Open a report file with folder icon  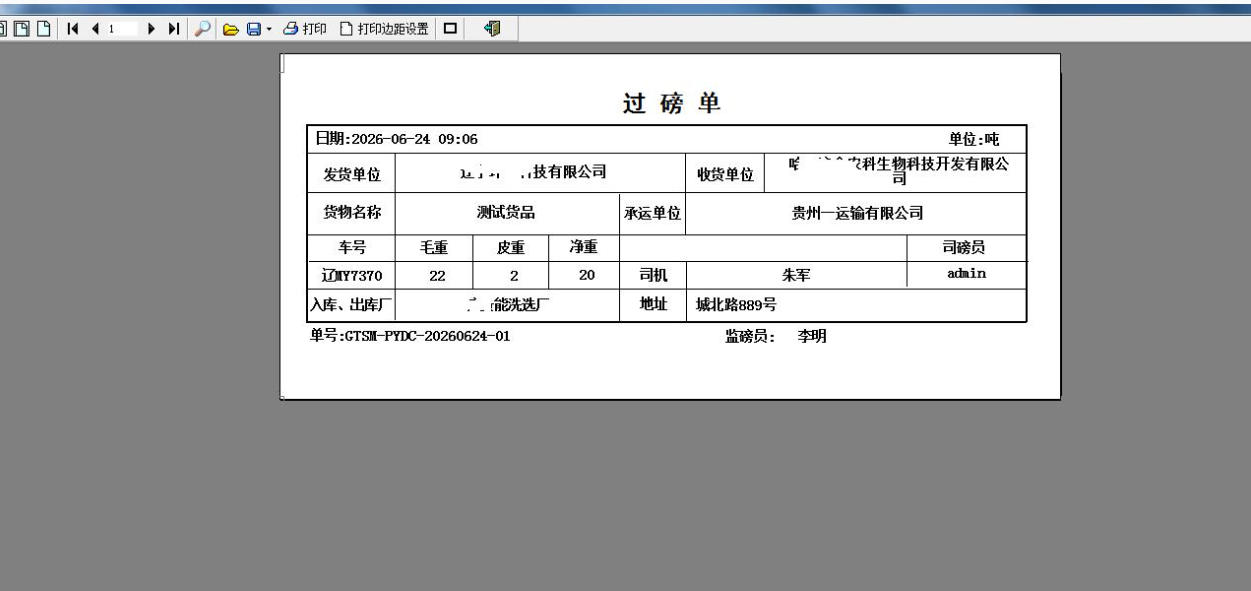click(x=230, y=30)
